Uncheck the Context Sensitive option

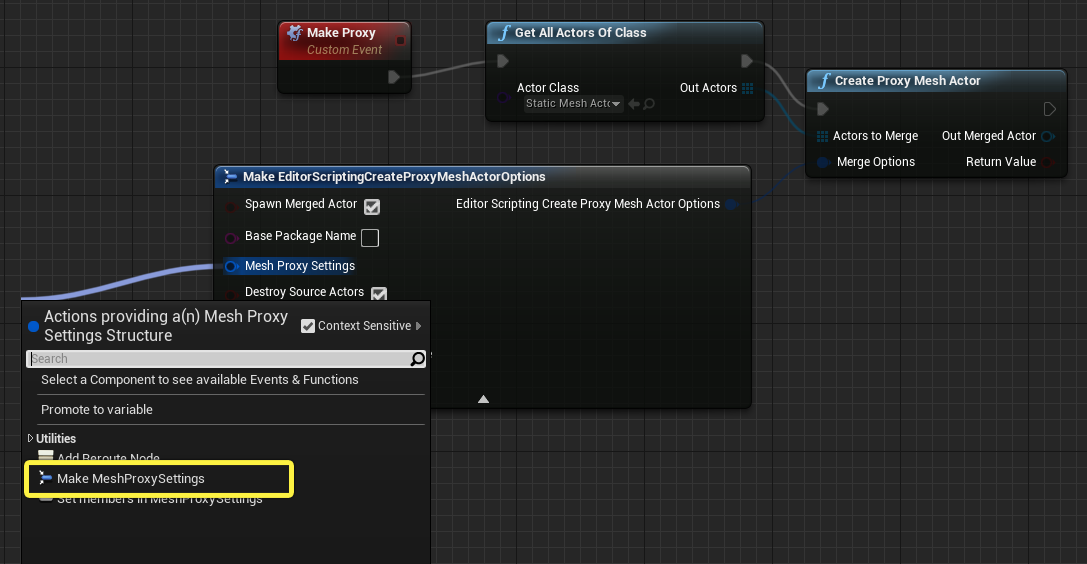(308, 326)
